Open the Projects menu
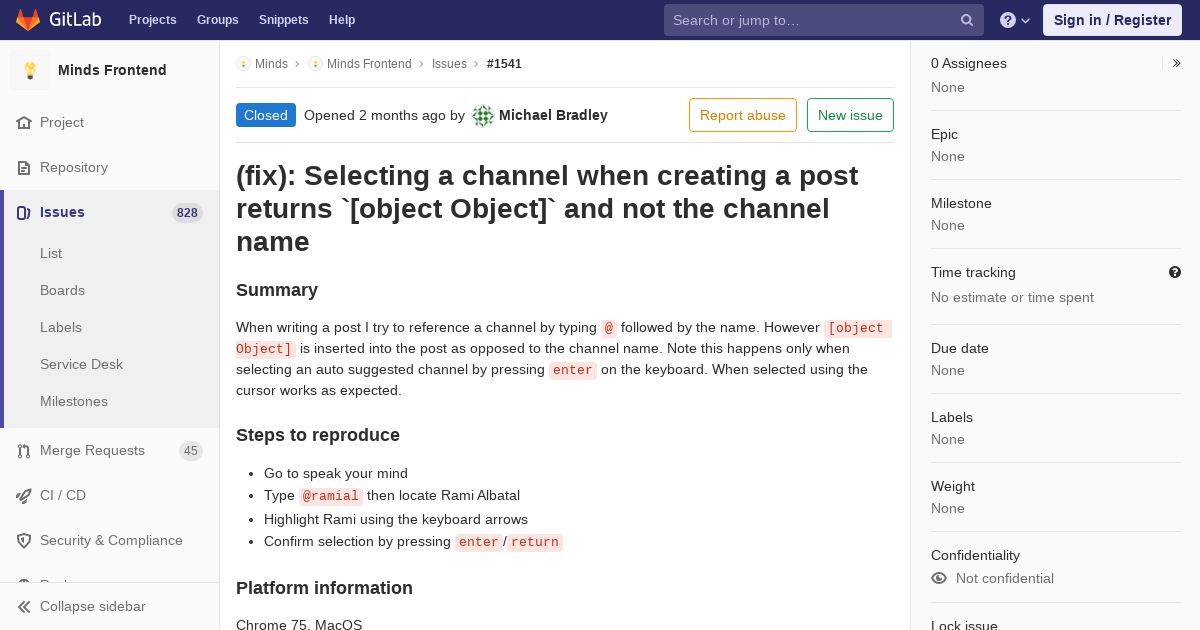The image size is (1200, 630). pos(152,20)
